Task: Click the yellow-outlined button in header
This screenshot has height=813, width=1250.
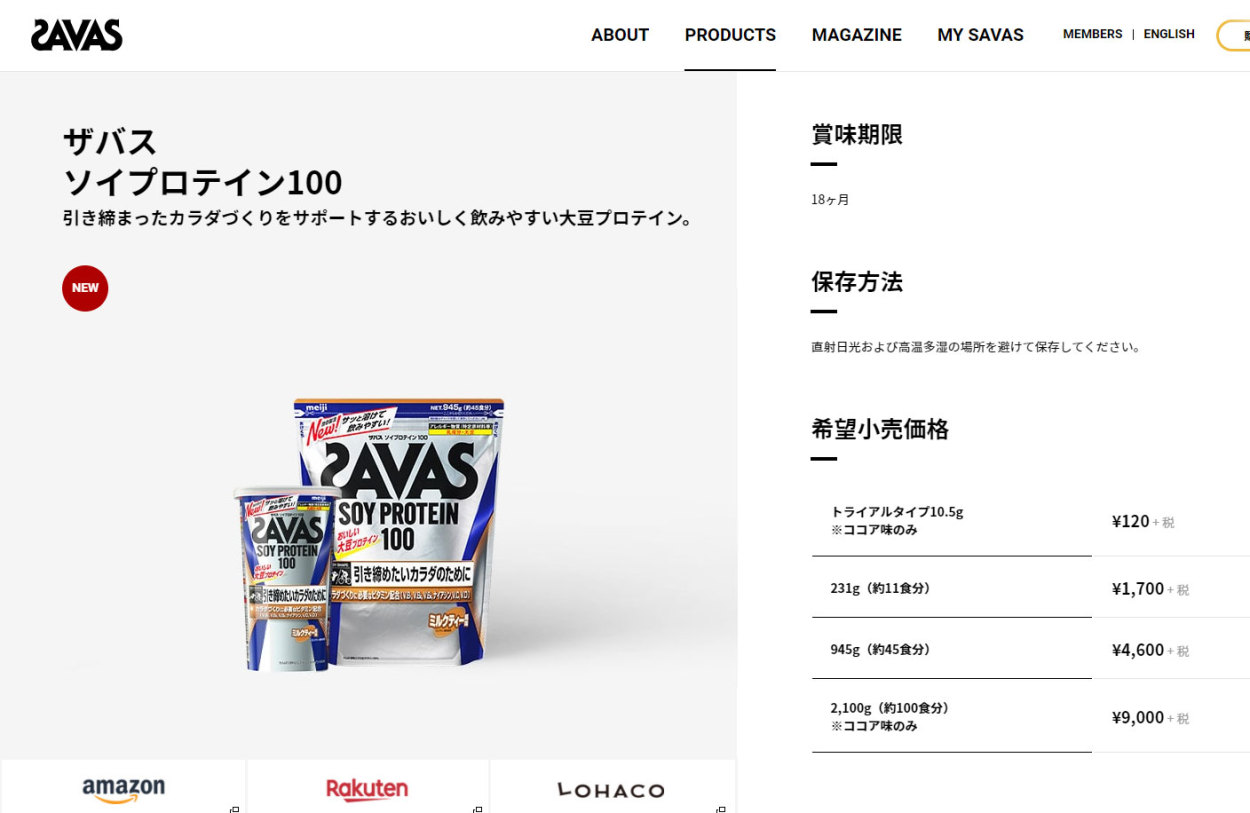Action: pos(1234,35)
